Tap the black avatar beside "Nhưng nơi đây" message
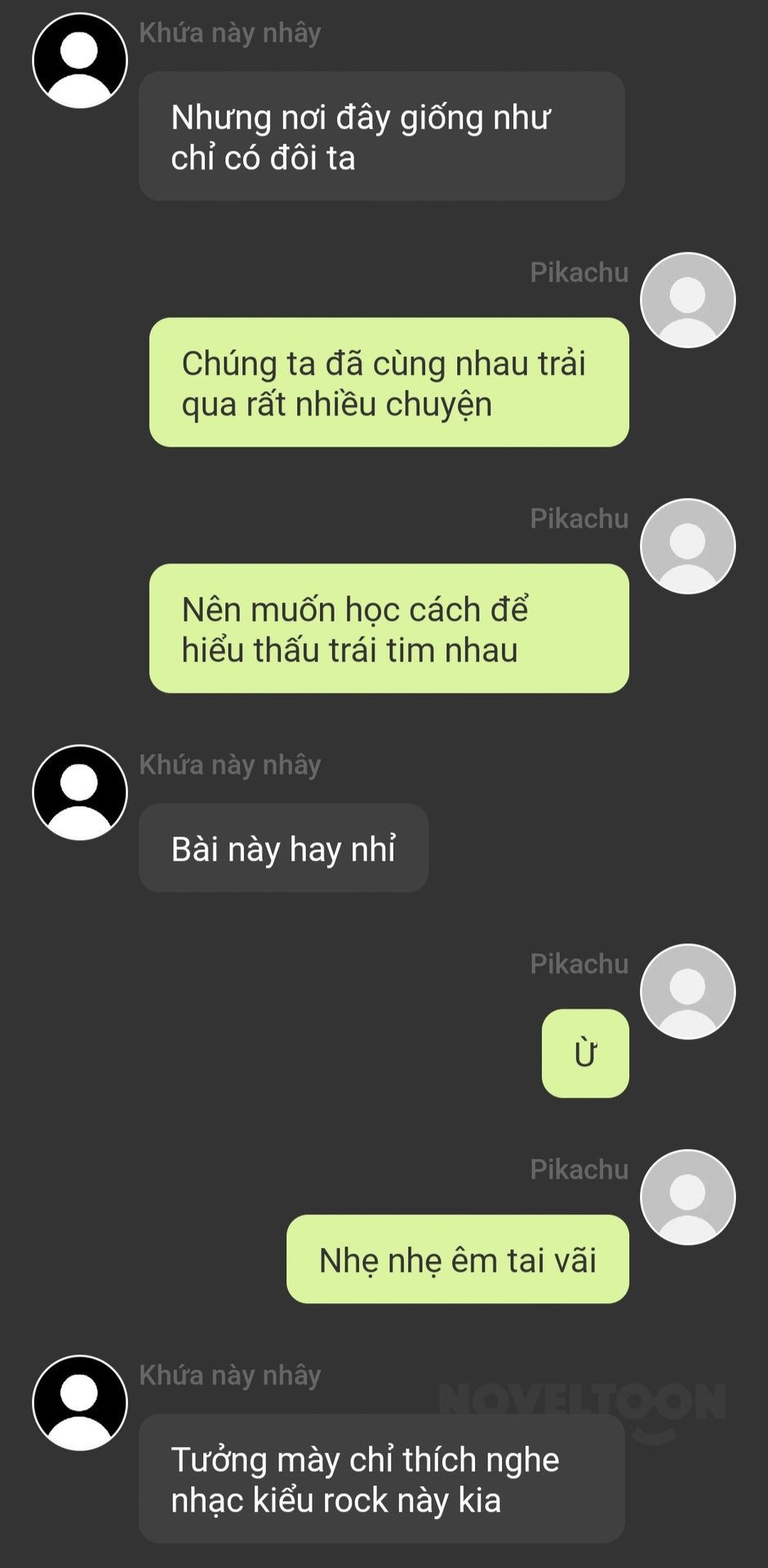 (80, 60)
